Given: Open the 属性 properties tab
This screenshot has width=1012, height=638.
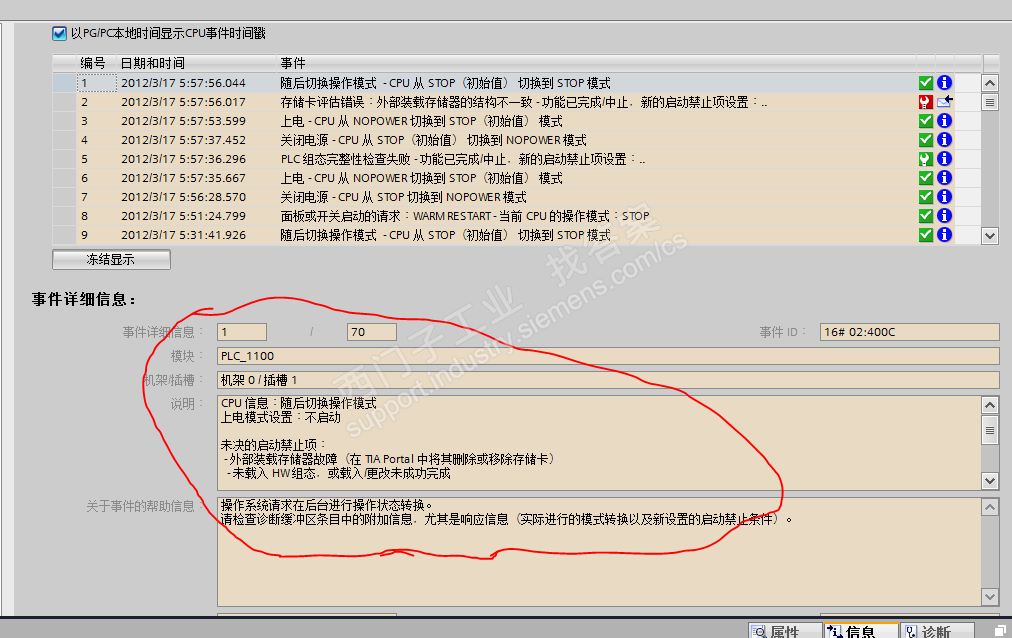Looking at the screenshot, I should (785, 631).
